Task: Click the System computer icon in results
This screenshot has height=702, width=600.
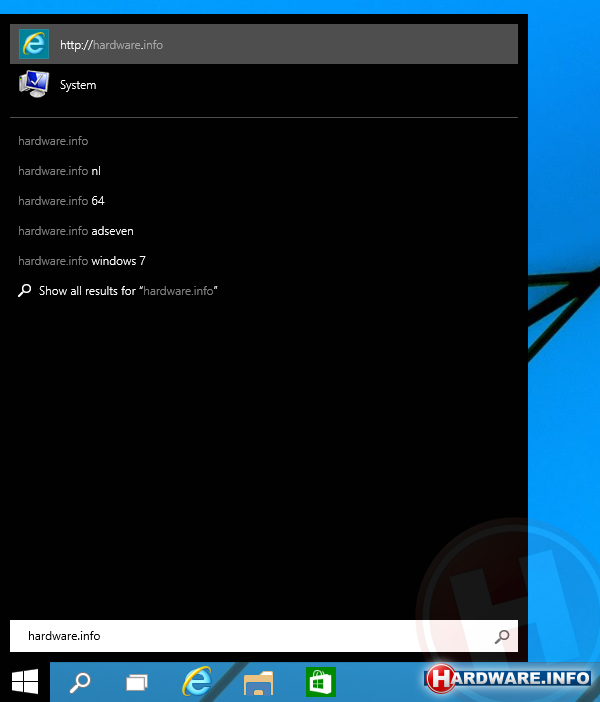Action: click(34, 84)
